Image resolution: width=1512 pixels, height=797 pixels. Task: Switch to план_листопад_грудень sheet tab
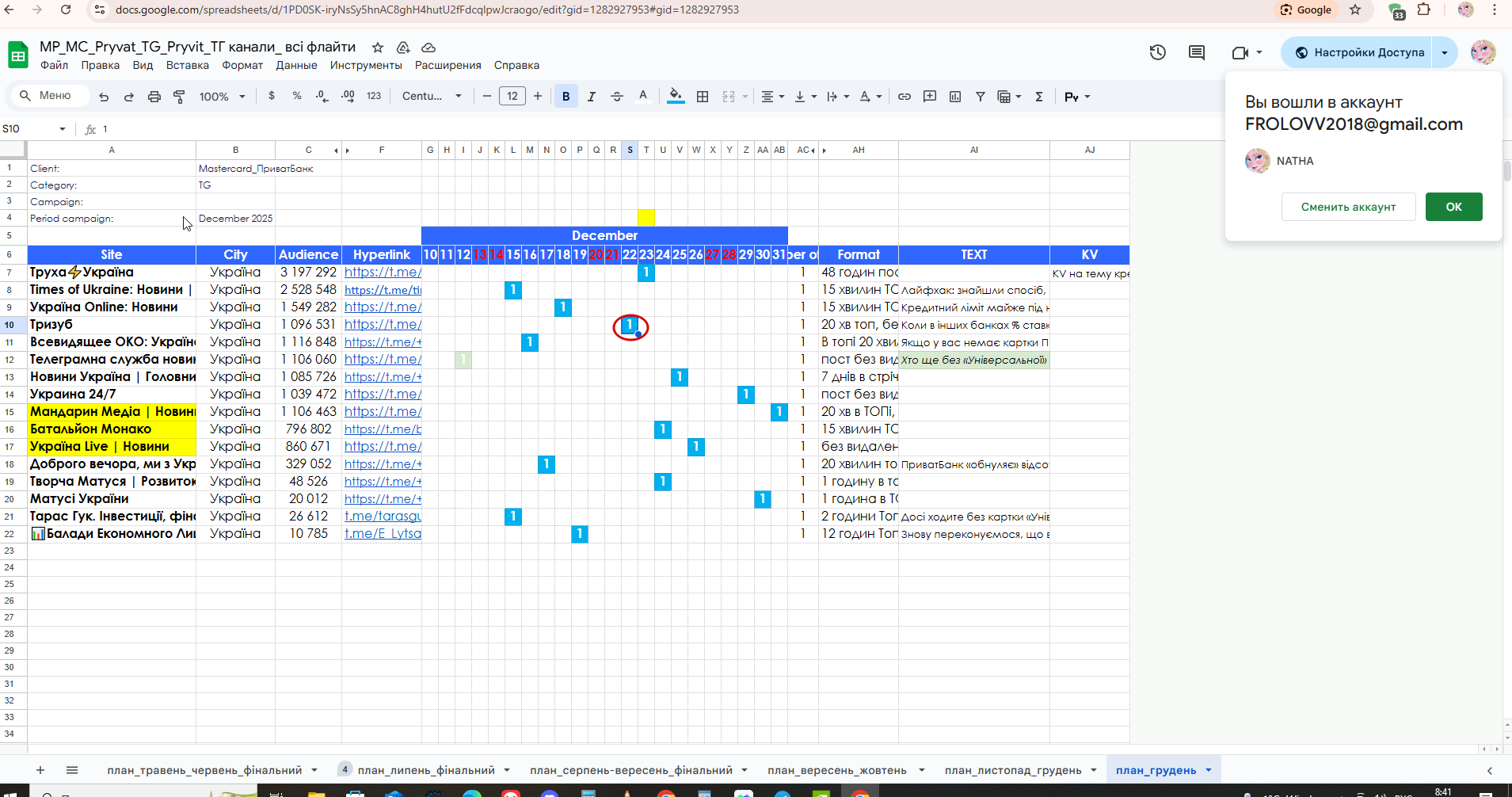click(x=1013, y=770)
